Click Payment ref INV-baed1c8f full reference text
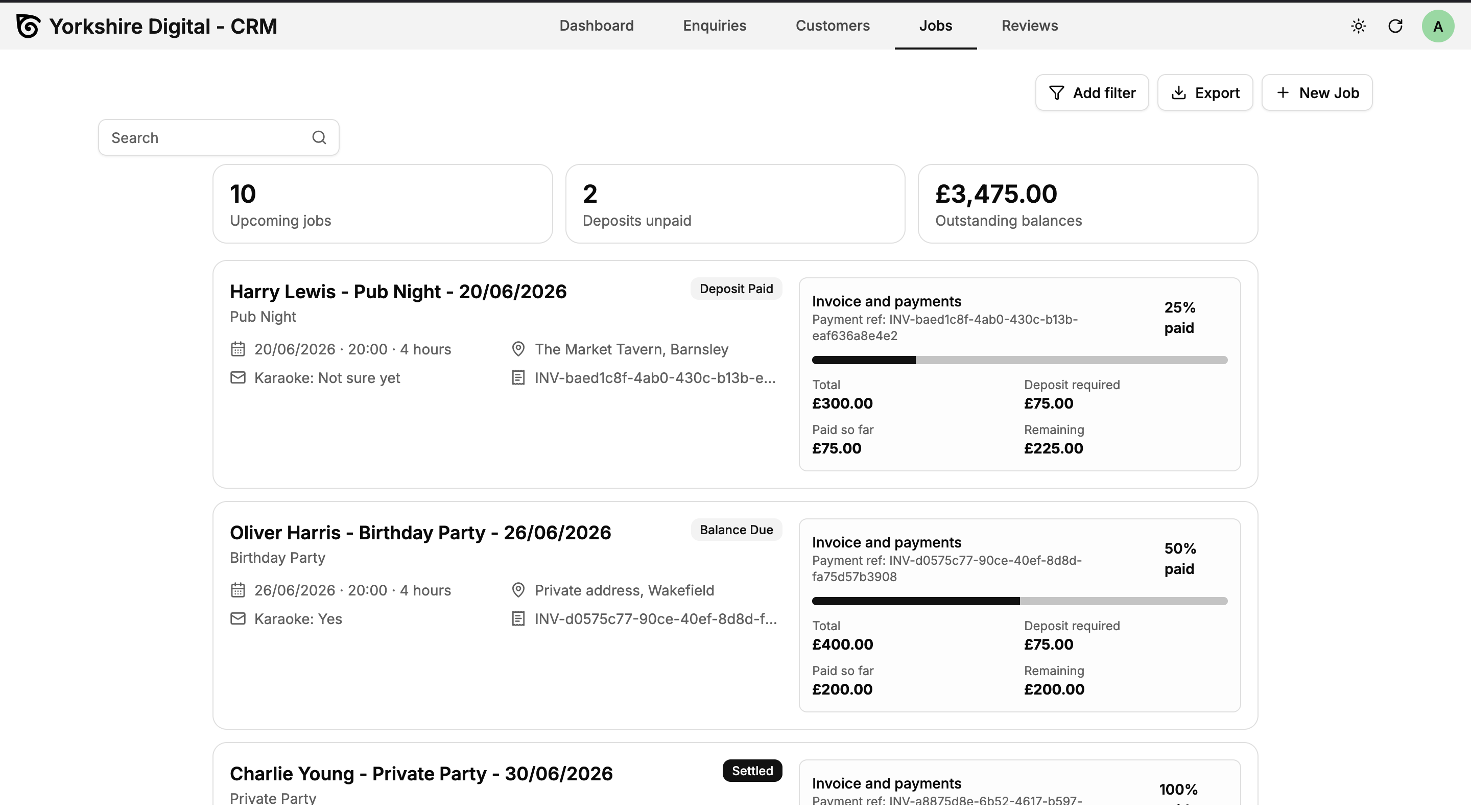Viewport: 1471px width, 812px height. tap(944, 327)
